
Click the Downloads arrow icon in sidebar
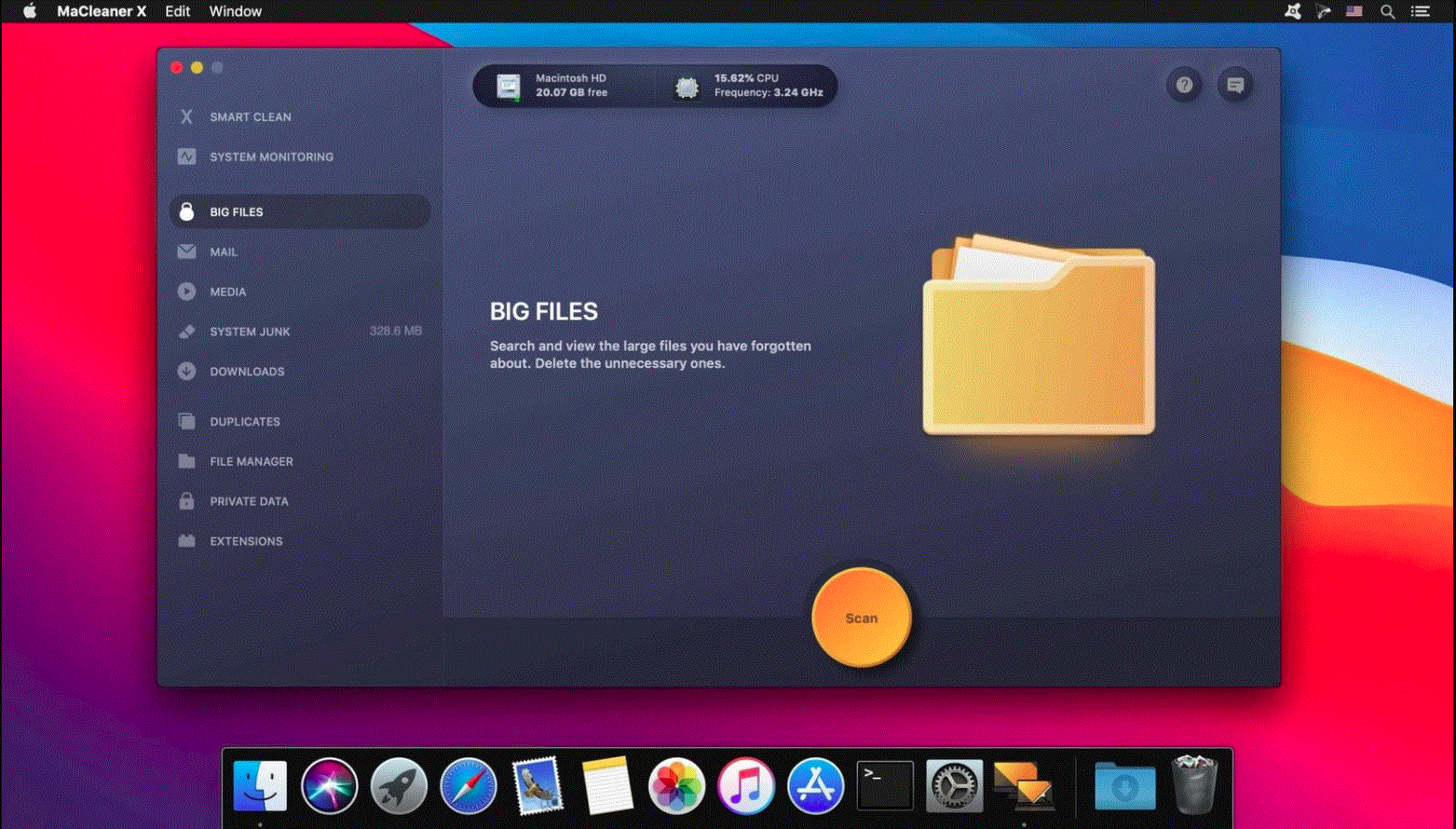point(186,371)
